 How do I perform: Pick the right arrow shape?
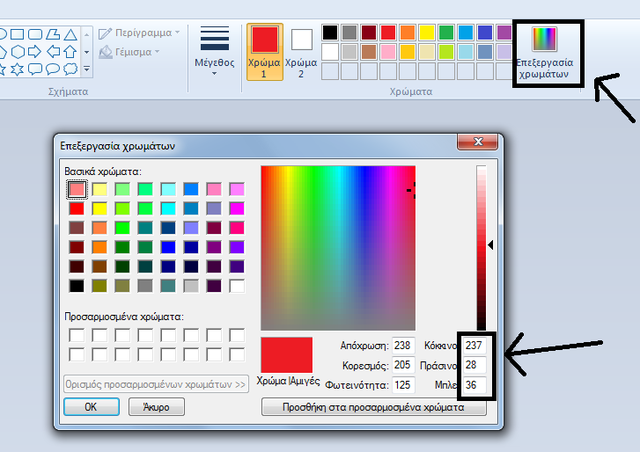click(34, 51)
